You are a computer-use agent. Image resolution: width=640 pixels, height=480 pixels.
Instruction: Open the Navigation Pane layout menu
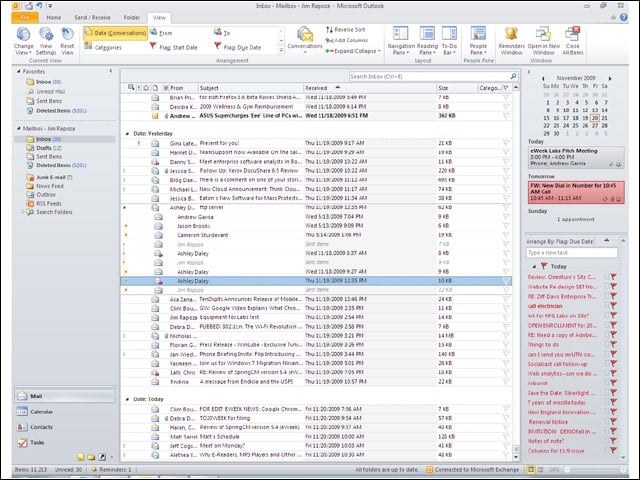400,41
